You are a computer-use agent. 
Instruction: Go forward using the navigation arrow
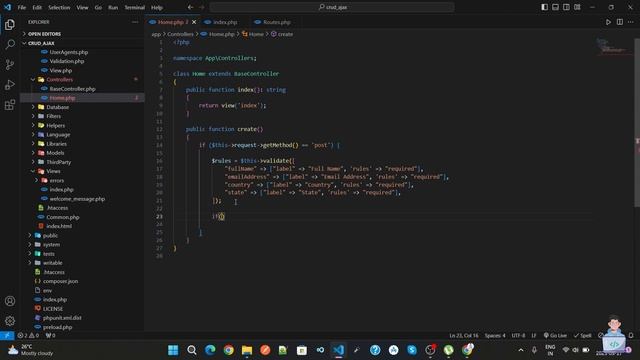[x=202, y=7]
